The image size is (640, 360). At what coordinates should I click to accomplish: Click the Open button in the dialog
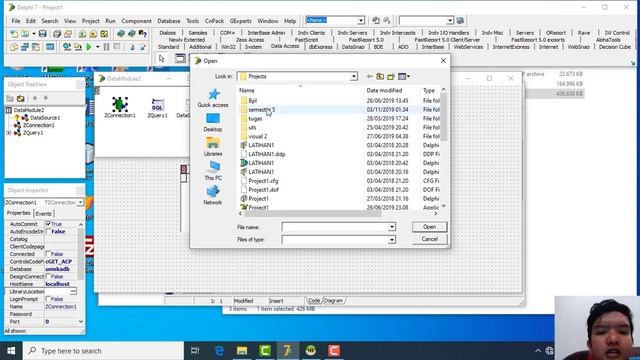(429, 227)
